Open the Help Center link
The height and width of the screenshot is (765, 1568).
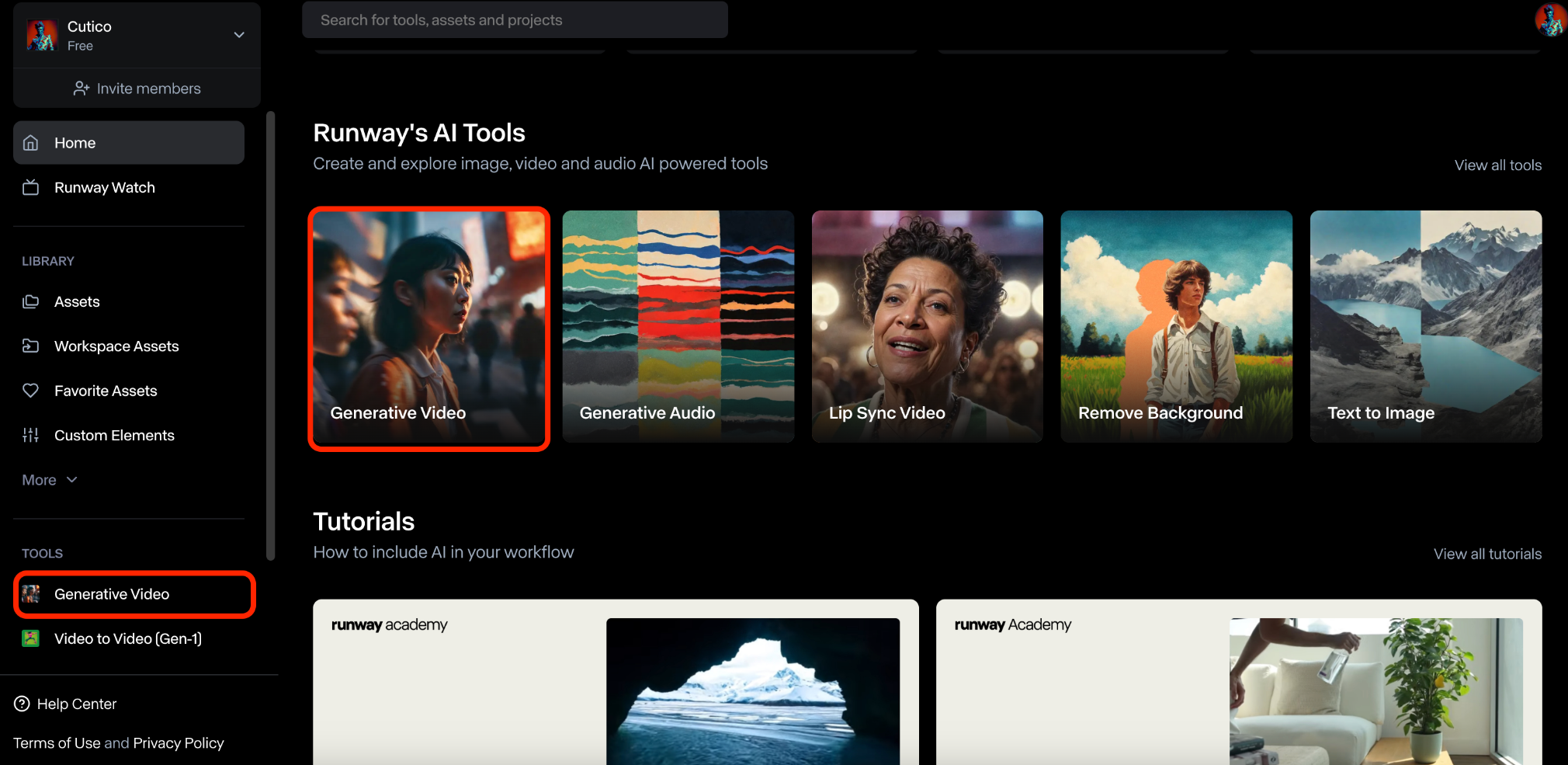coord(65,704)
